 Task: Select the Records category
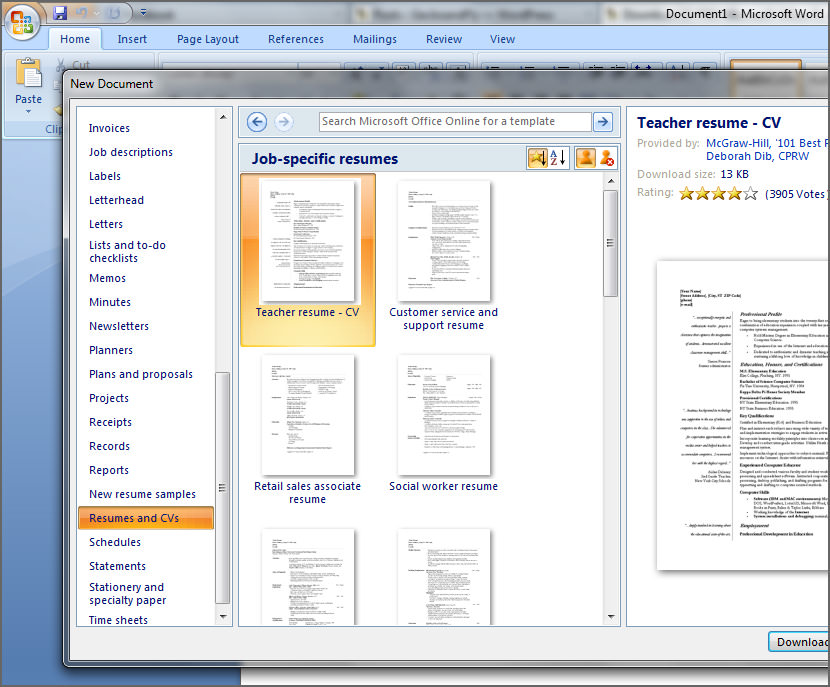coord(110,446)
